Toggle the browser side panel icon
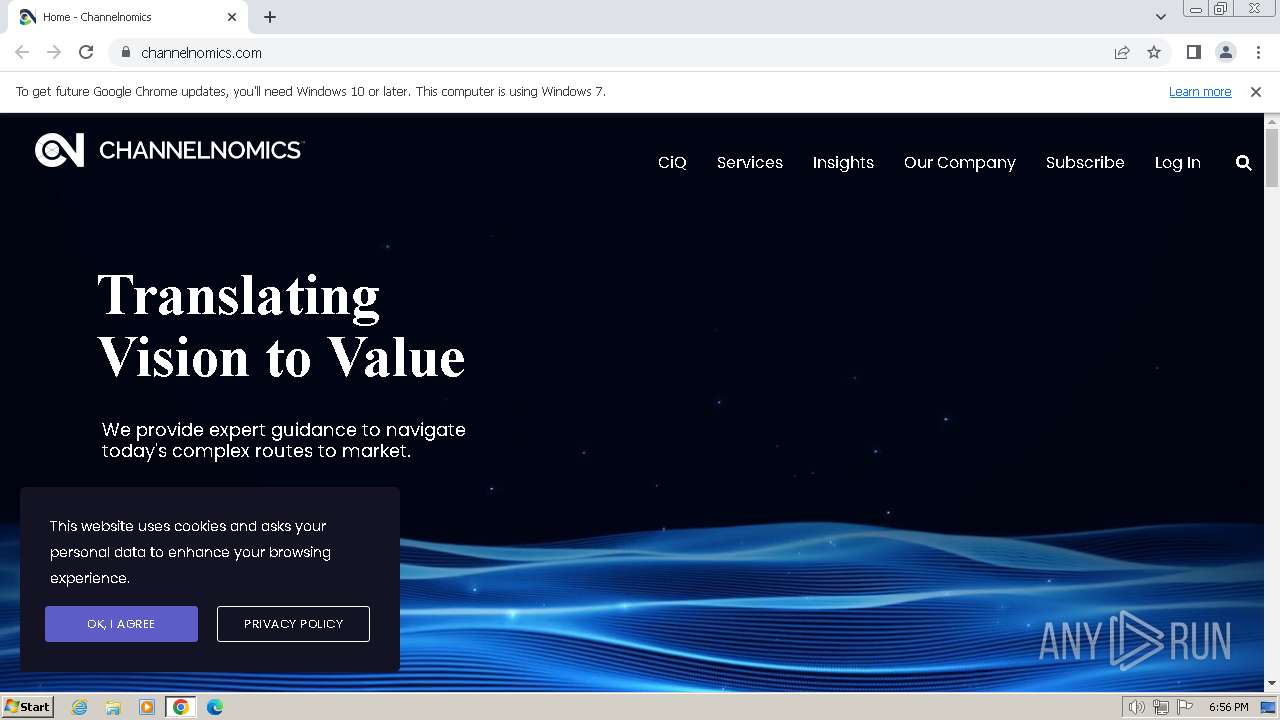Image resolution: width=1280 pixels, height=720 pixels. [x=1193, y=52]
